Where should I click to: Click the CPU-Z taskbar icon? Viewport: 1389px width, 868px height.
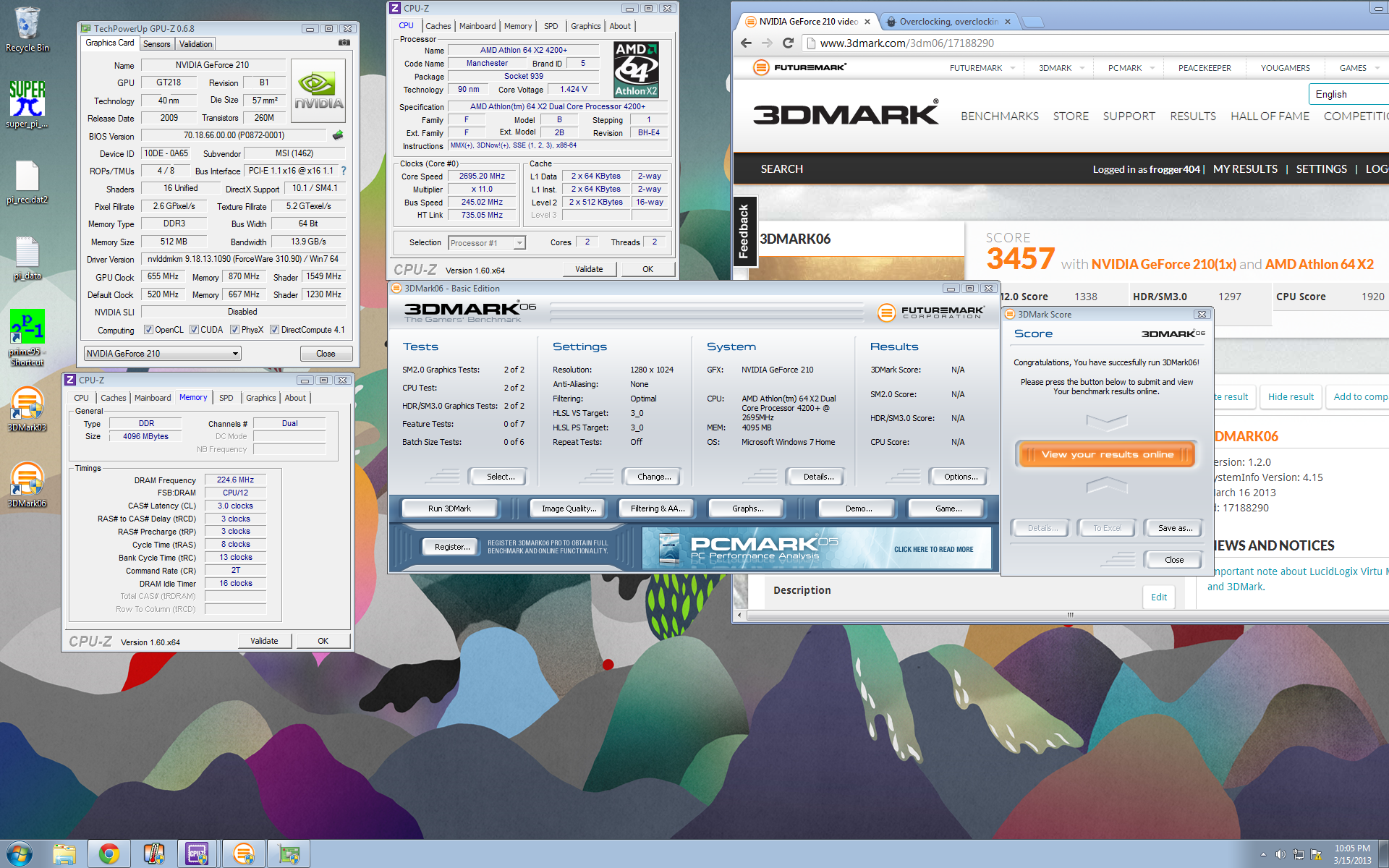pyautogui.click(x=197, y=854)
